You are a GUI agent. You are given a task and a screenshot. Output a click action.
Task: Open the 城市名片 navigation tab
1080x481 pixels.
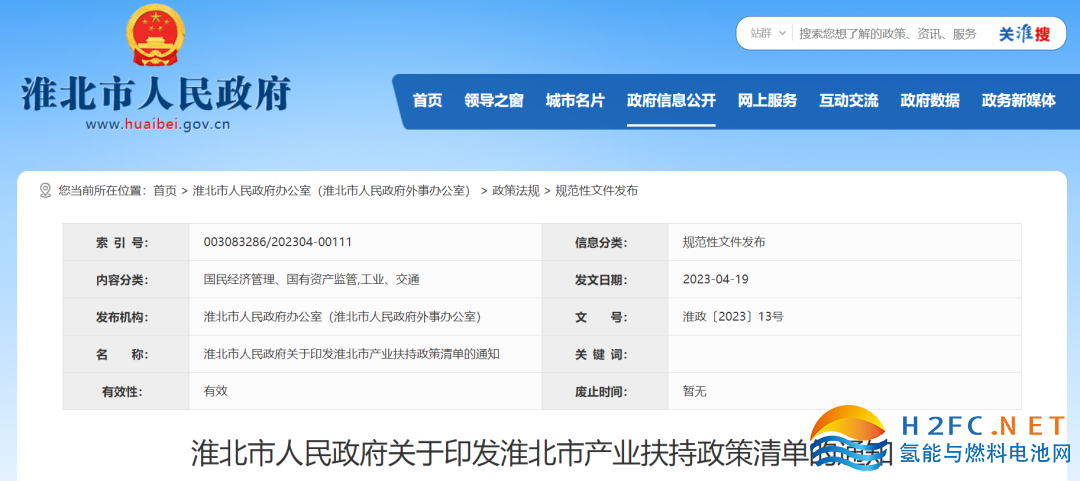tap(575, 101)
